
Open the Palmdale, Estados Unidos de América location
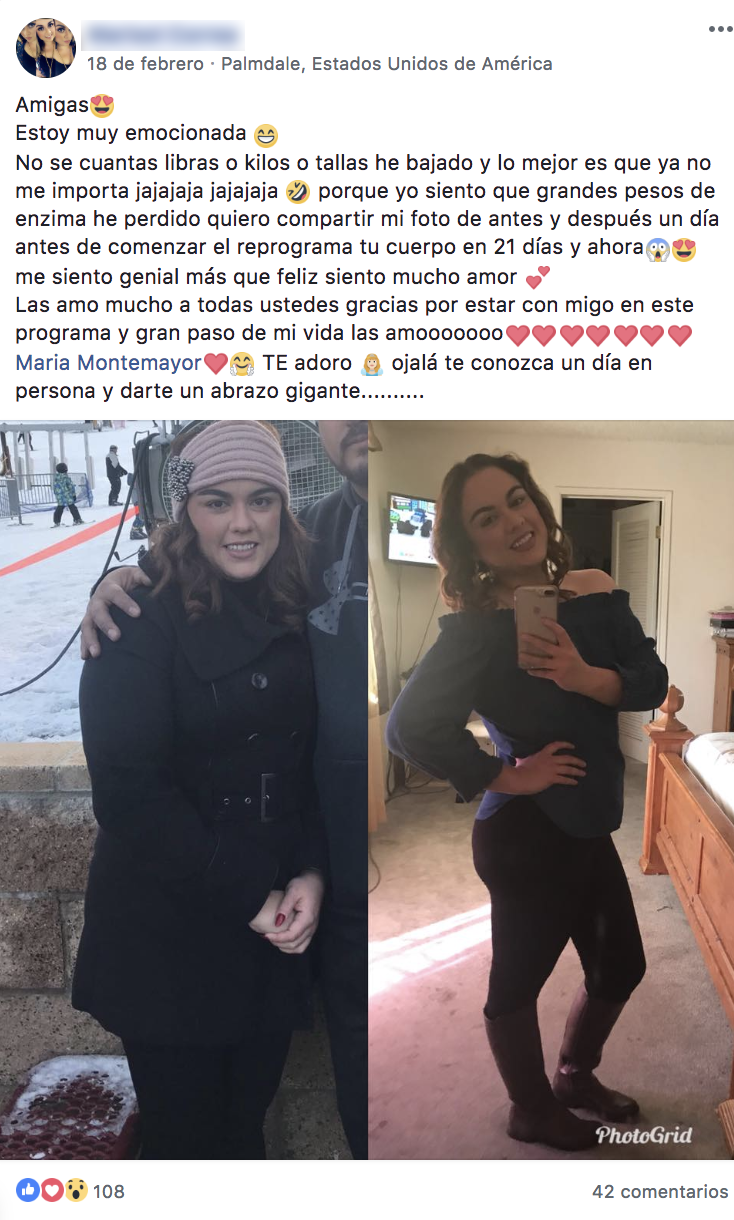(386, 64)
